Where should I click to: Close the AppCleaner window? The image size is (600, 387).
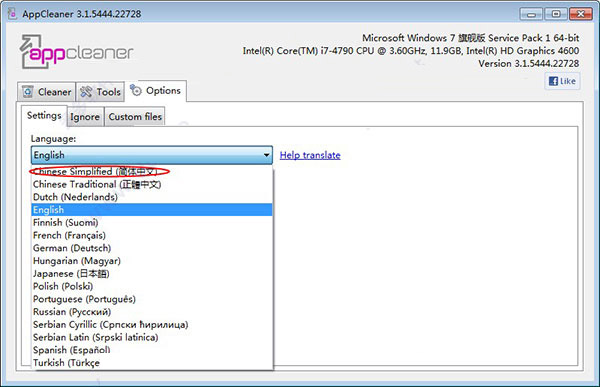(580, 14)
